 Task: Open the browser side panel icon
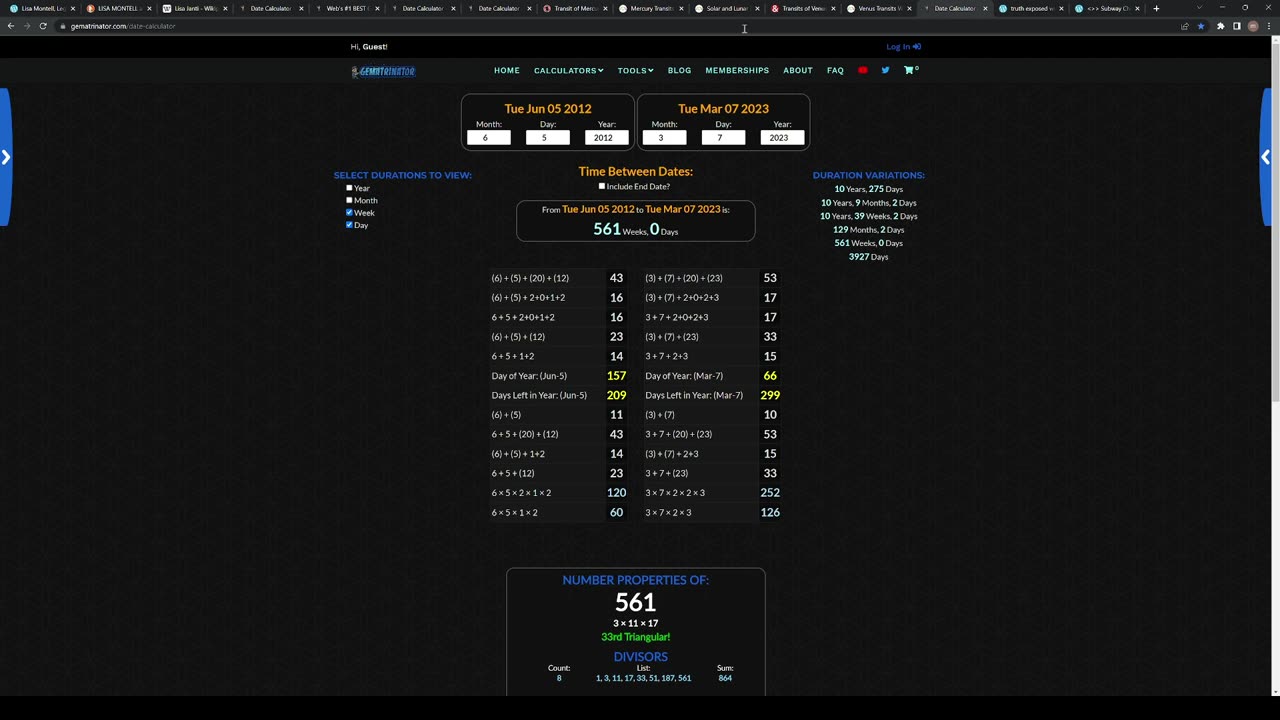1236,26
